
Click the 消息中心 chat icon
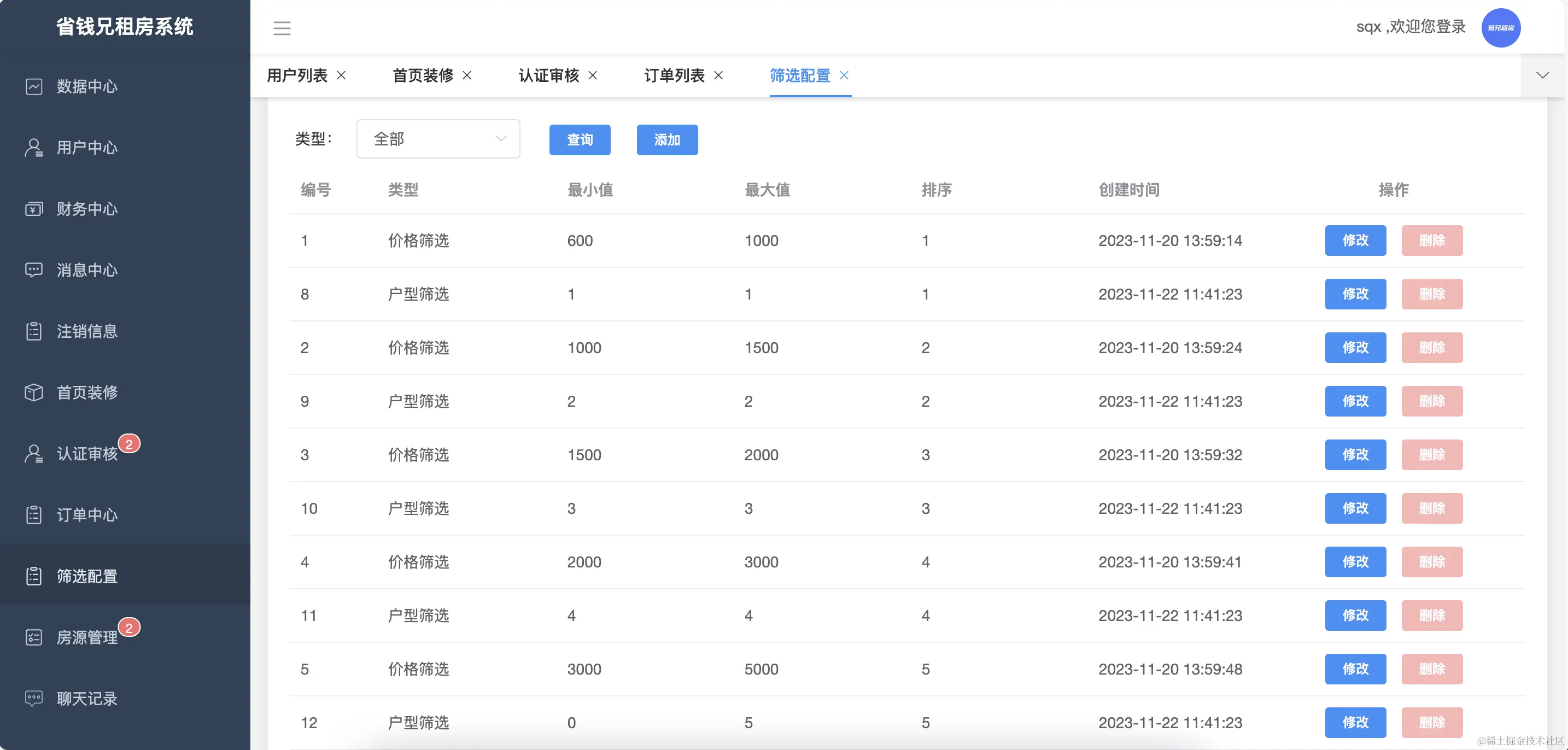34,270
